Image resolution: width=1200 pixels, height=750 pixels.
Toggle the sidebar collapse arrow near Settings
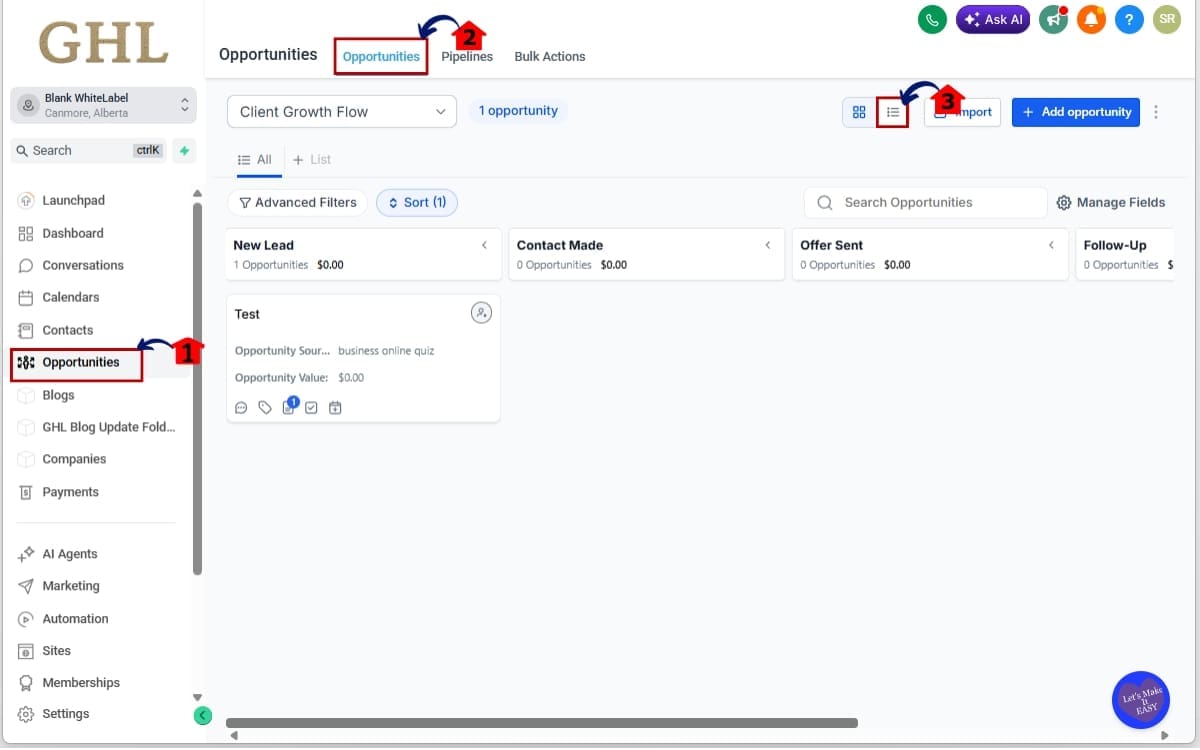click(x=202, y=715)
